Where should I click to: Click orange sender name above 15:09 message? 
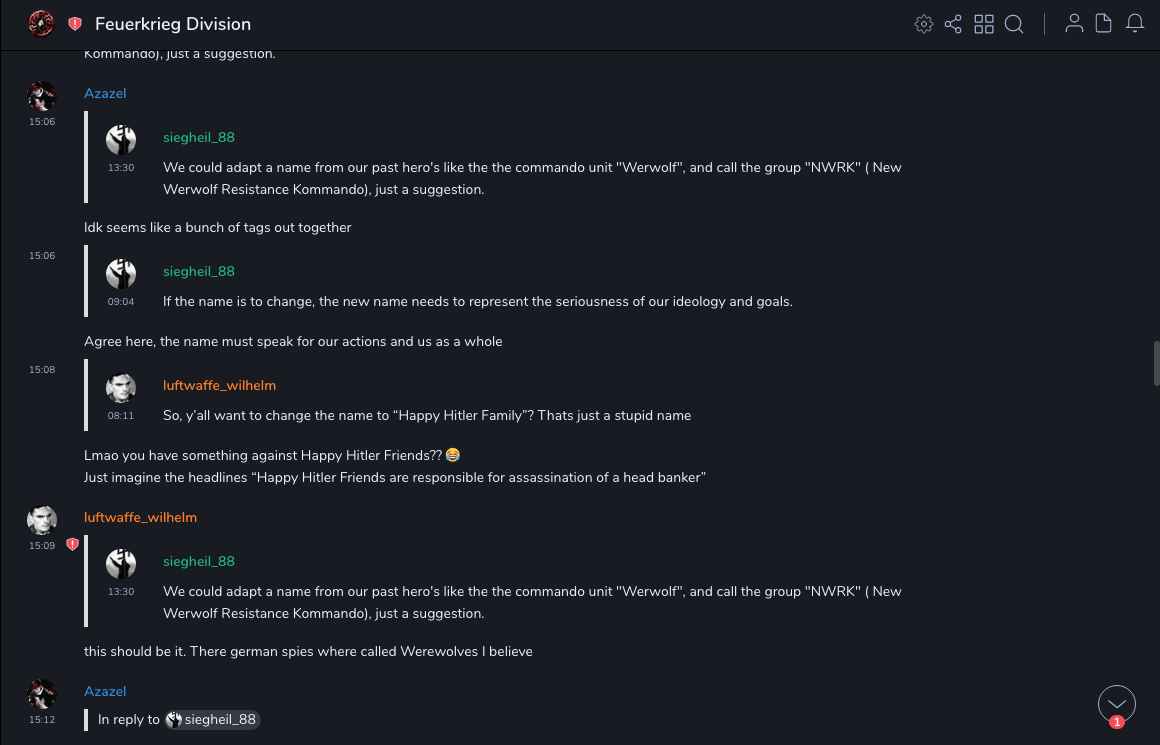[140, 517]
